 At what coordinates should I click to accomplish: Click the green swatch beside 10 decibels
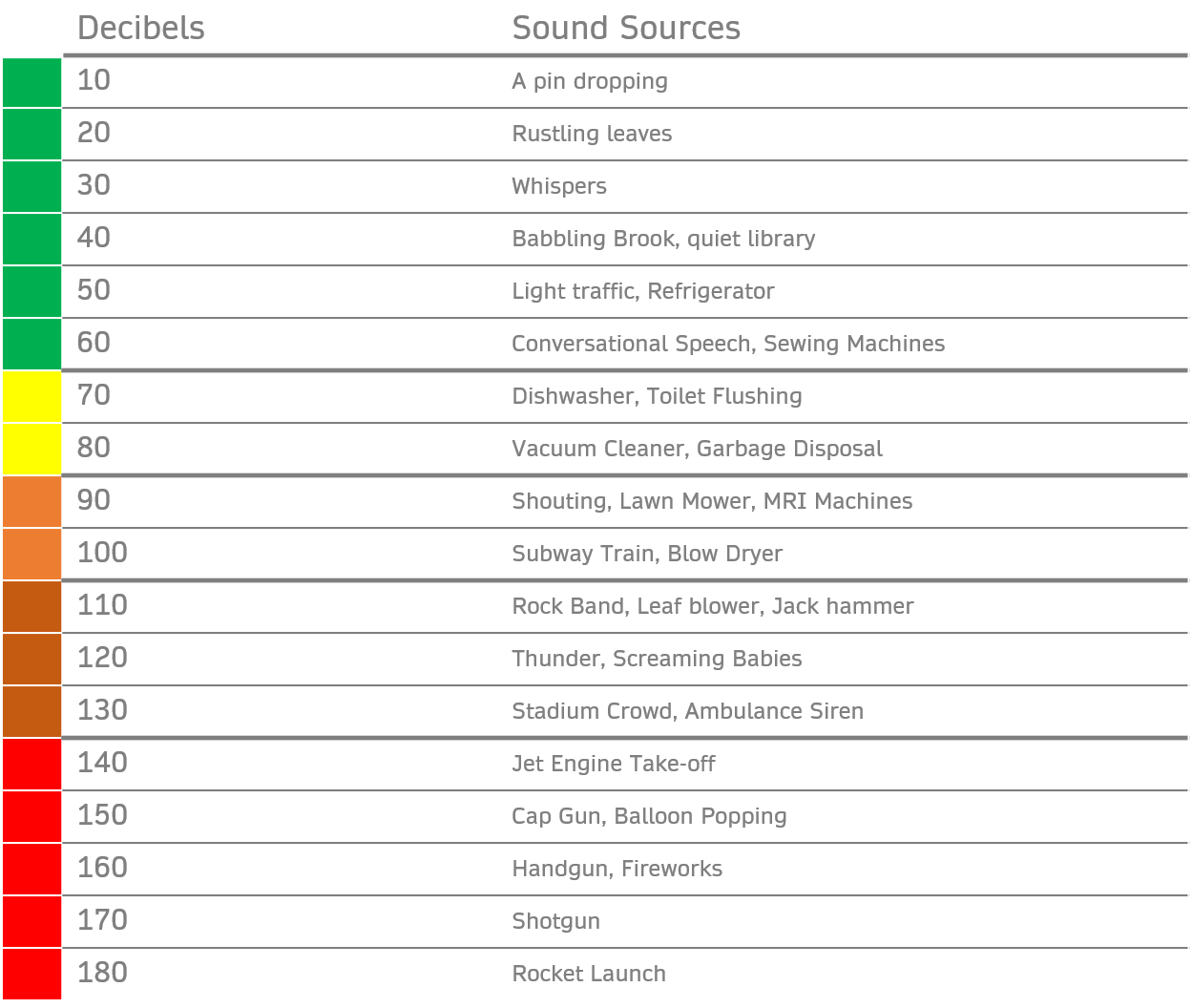31,82
